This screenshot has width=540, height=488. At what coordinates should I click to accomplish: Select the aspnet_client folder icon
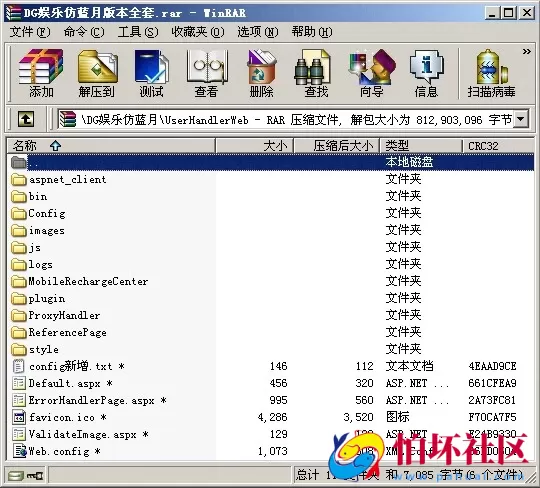[x=19, y=179]
